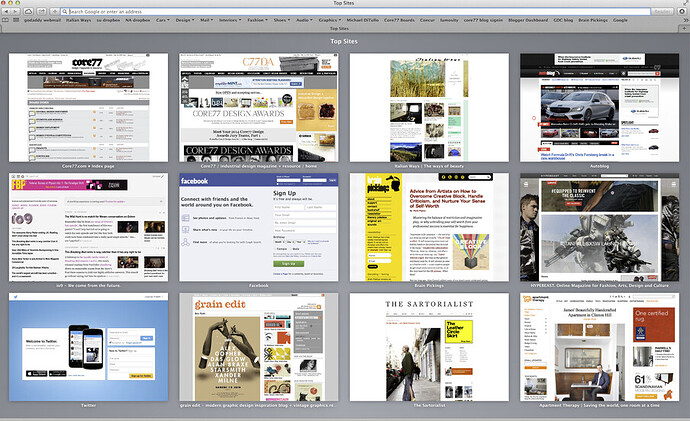Image resolution: width=690 pixels, height=421 pixels.
Task: Open The Sartorialist top site thumbnail
Action: (429, 347)
